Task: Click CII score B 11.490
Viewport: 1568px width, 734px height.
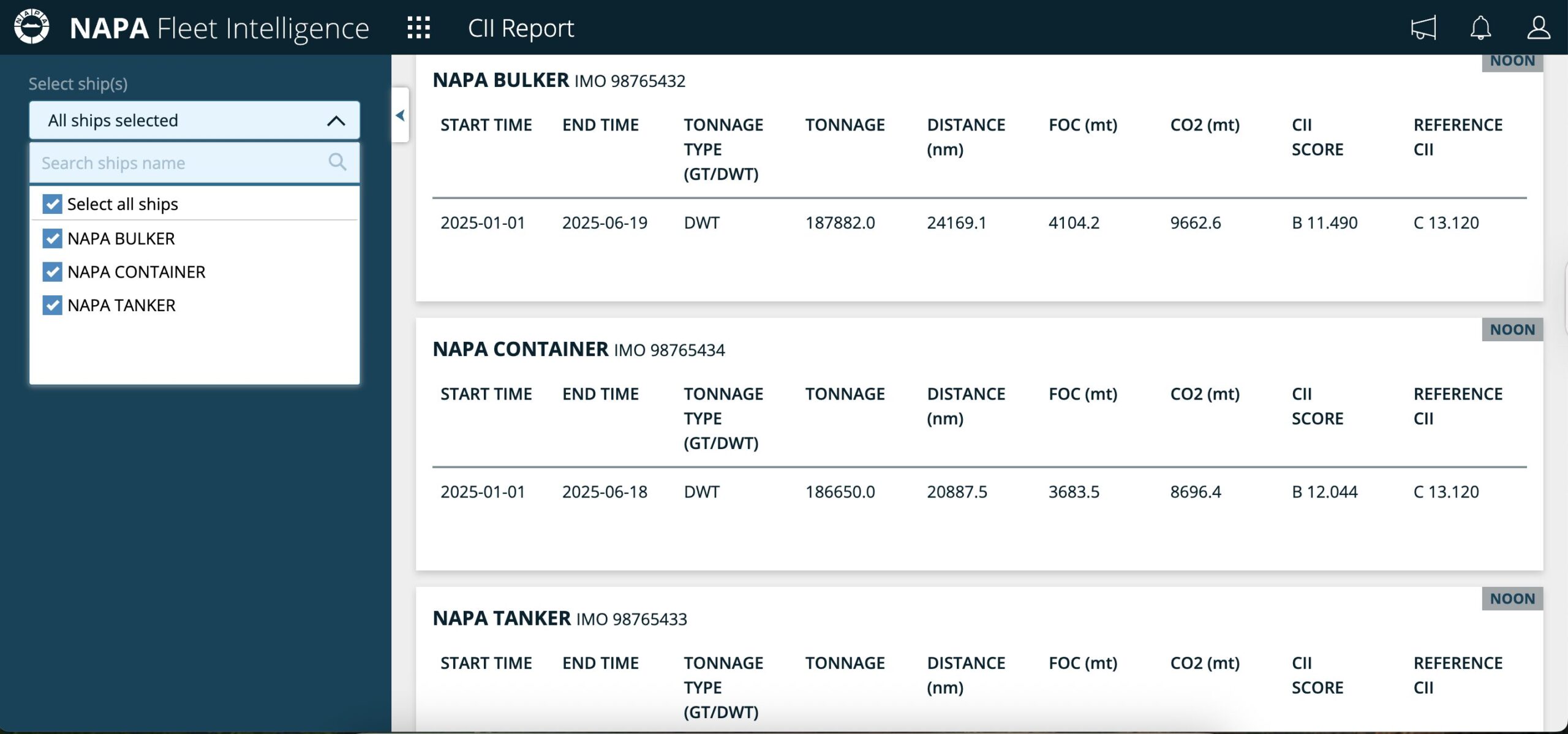Action: coord(1325,222)
